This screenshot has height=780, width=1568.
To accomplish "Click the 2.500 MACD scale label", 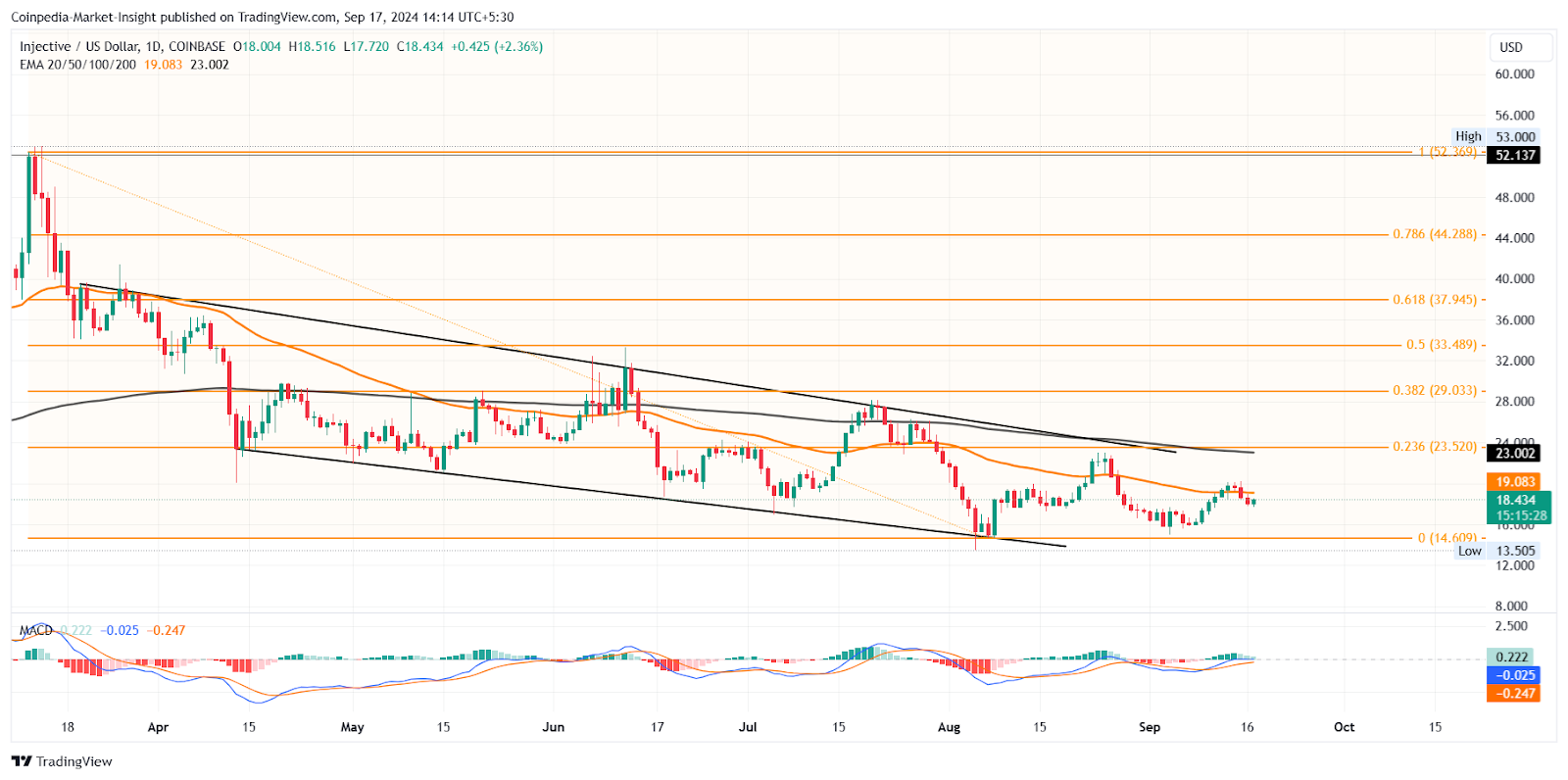I will (x=1511, y=626).
